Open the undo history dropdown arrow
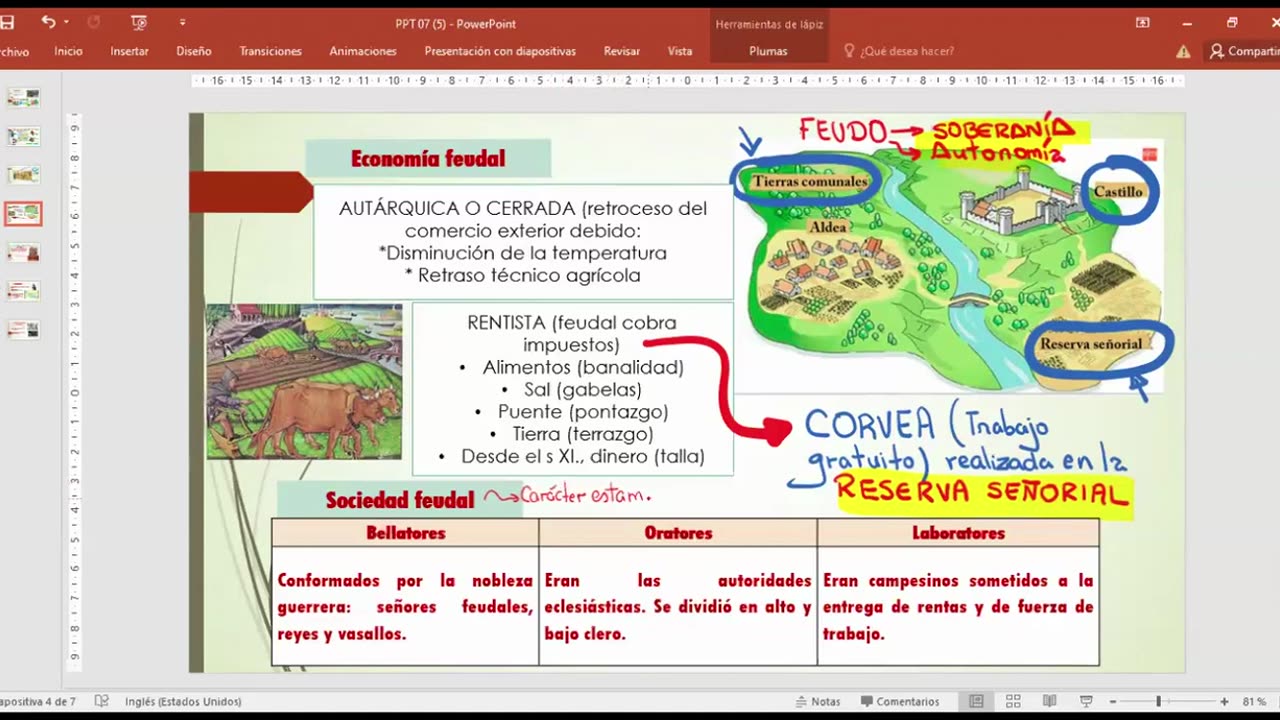 [x=66, y=22]
